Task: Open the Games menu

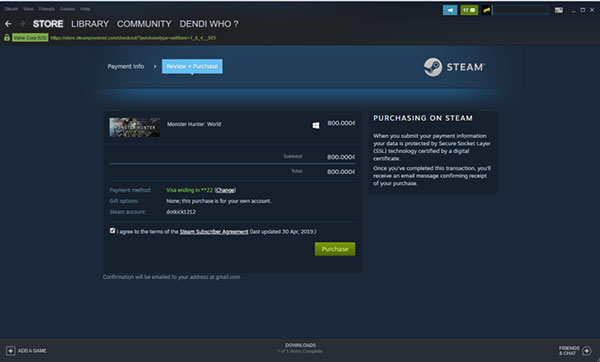Action: point(67,9)
